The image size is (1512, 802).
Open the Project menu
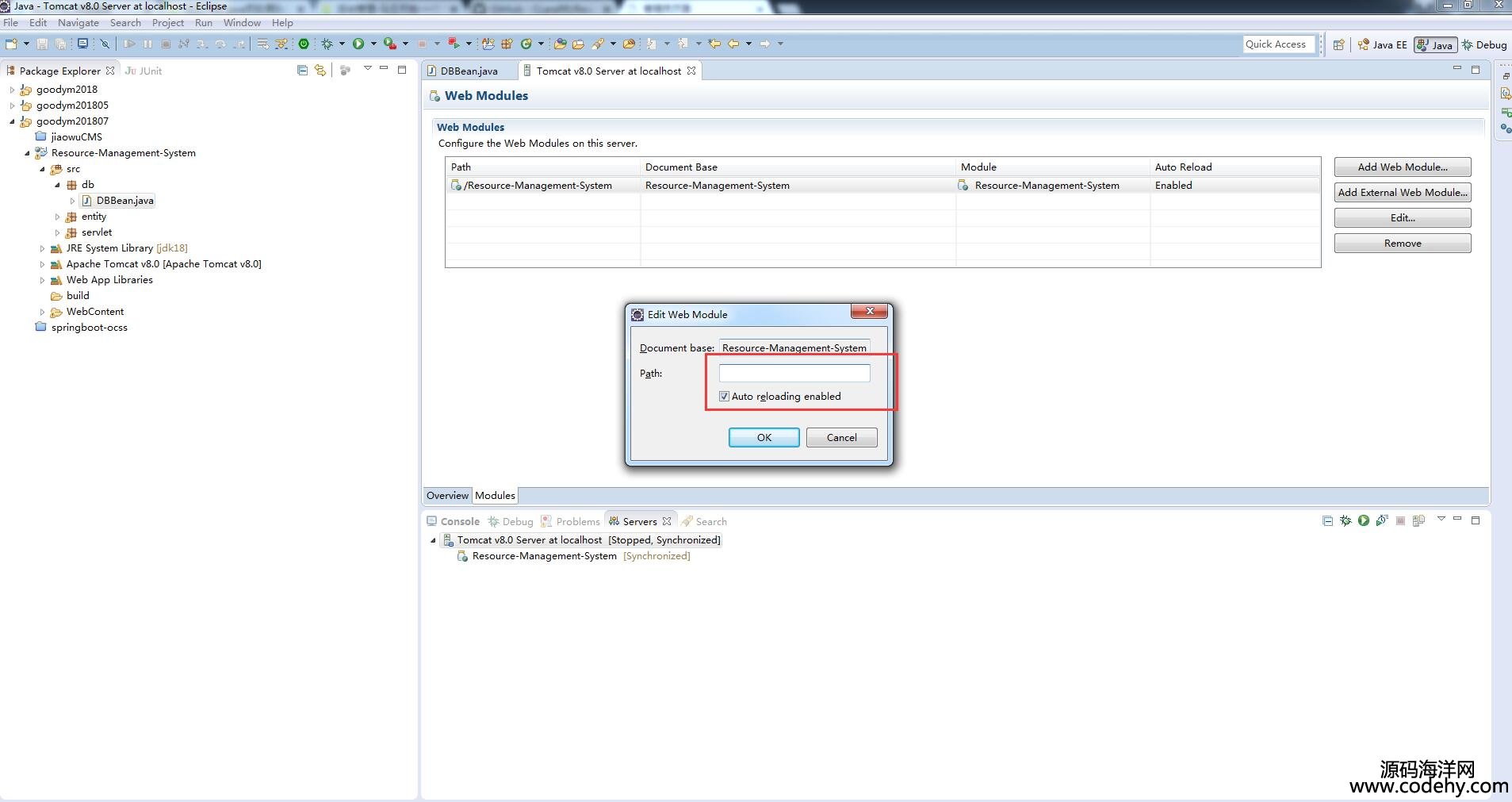point(167,22)
